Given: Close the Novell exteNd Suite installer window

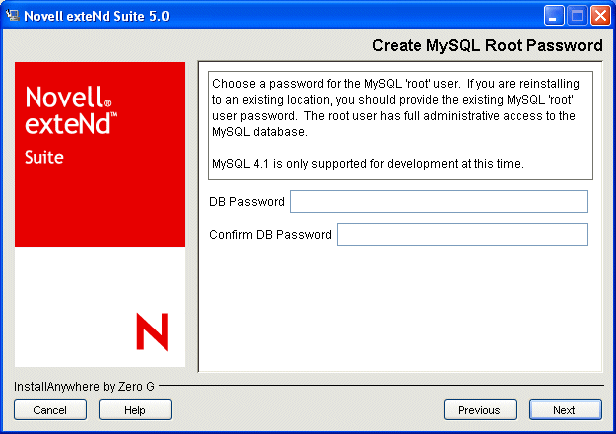Looking at the screenshot, I should [x=600, y=16].
